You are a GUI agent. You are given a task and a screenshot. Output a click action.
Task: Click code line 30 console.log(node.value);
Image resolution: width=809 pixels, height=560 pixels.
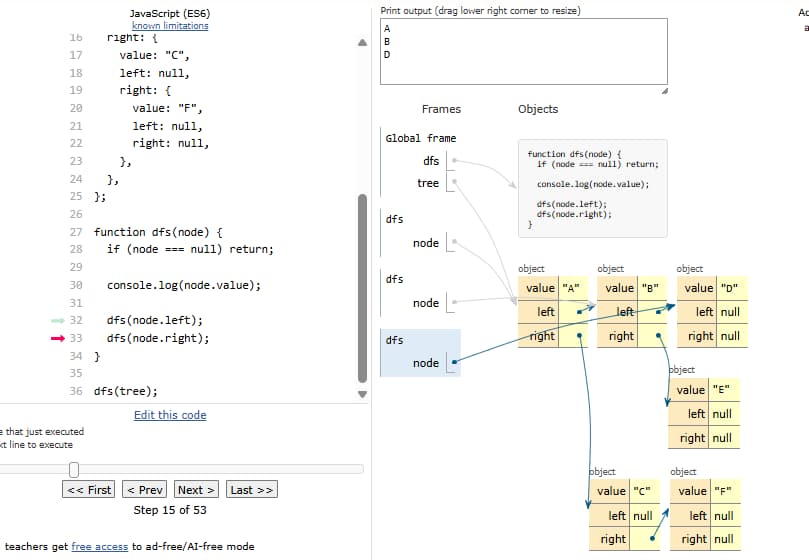click(184, 285)
